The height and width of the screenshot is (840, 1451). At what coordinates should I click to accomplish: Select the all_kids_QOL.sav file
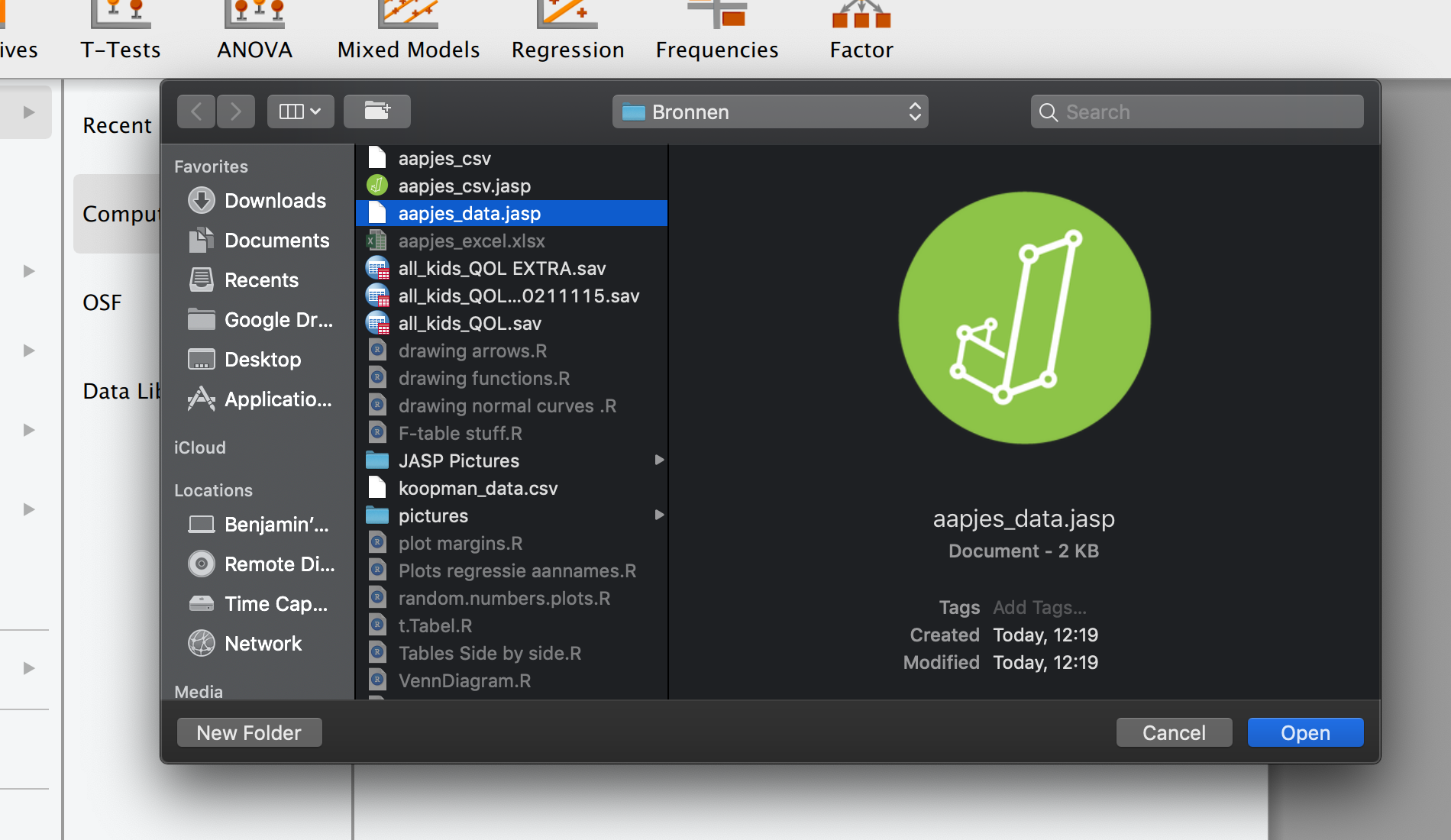tap(512, 323)
